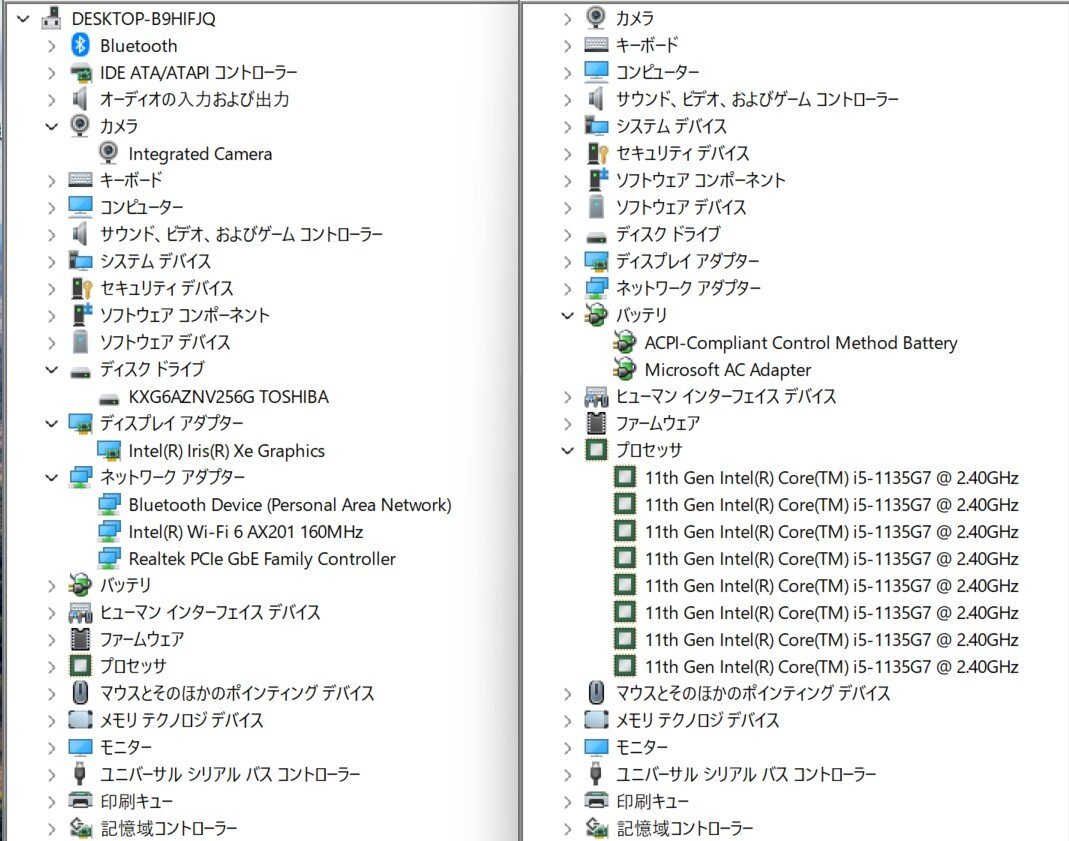Select Microsoft AC Adapter entry

(x=727, y=369)
